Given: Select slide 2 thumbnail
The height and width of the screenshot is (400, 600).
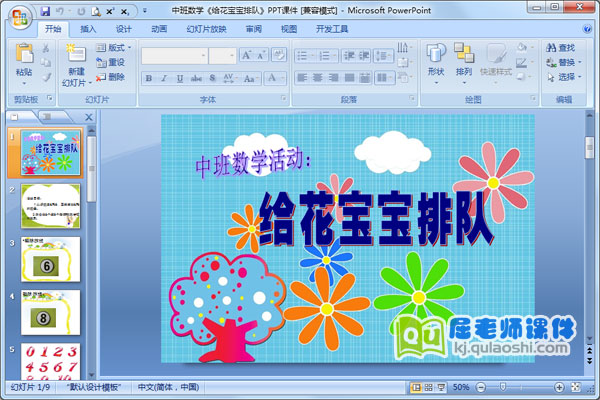Looking at the screenshot, I should [x=51, y=206].
